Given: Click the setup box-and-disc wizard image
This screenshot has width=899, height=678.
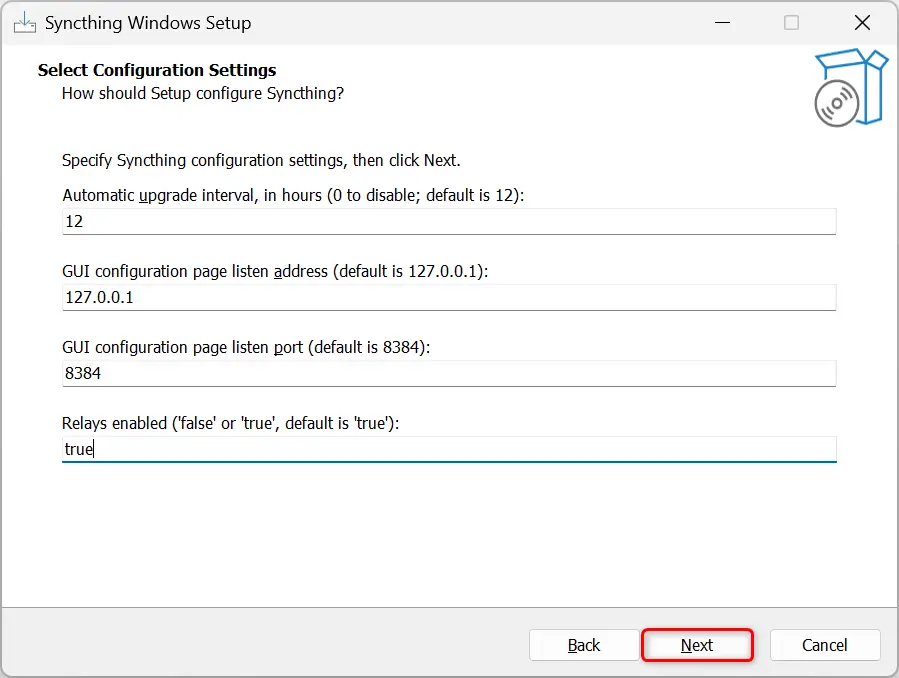Looking at the screenshot, I should (x=851, y=88).
